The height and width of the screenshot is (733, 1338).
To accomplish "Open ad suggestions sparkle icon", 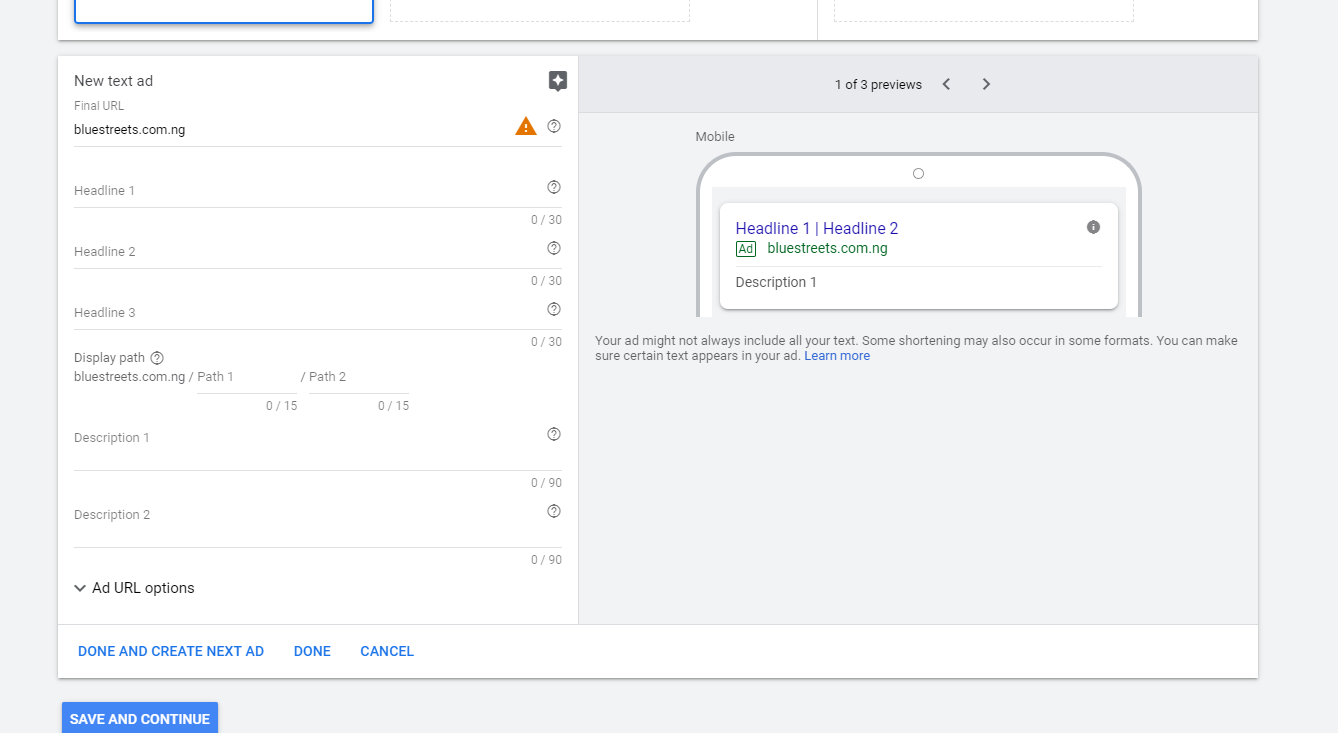I will (x=558, y=81).
